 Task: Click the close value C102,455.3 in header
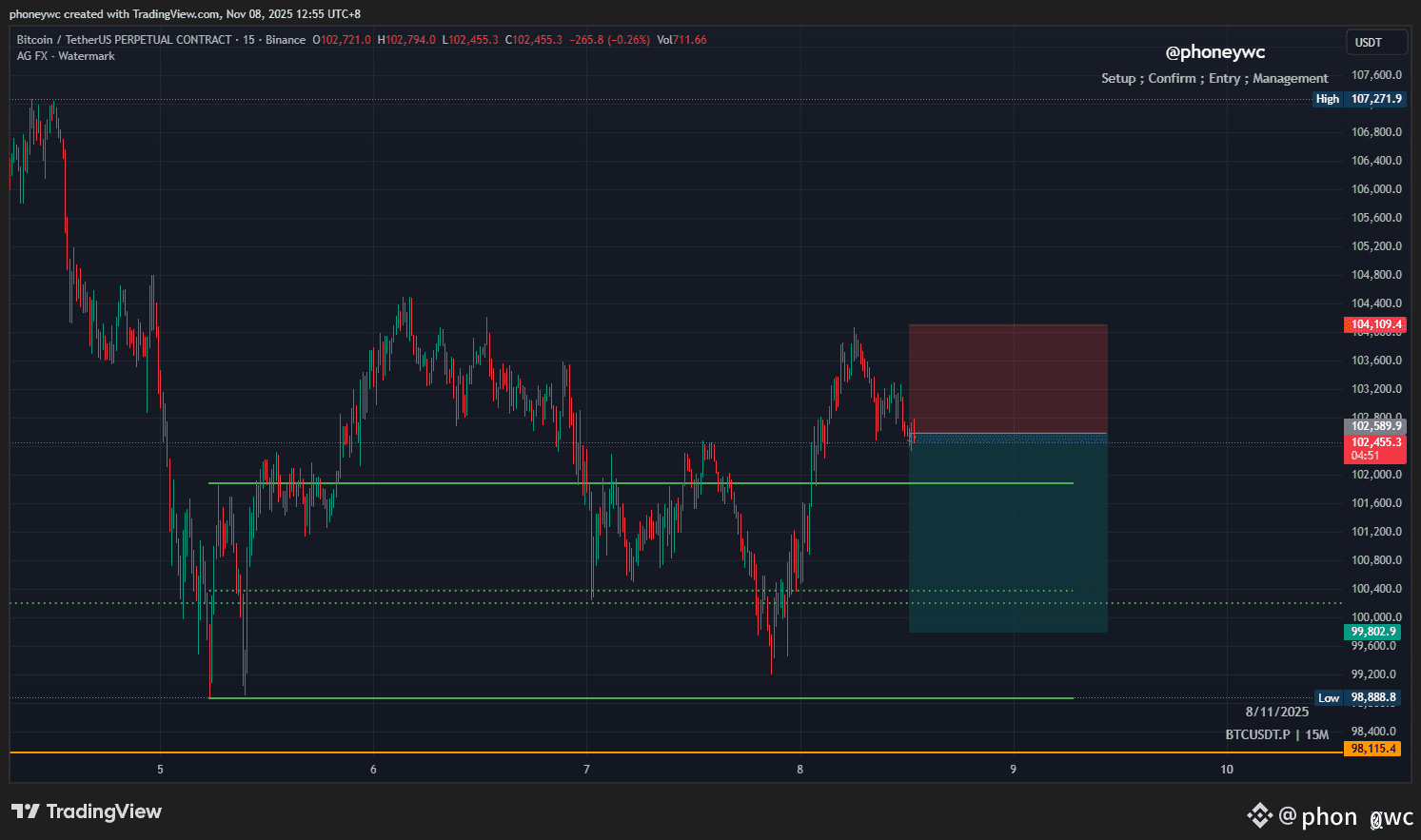534,40
